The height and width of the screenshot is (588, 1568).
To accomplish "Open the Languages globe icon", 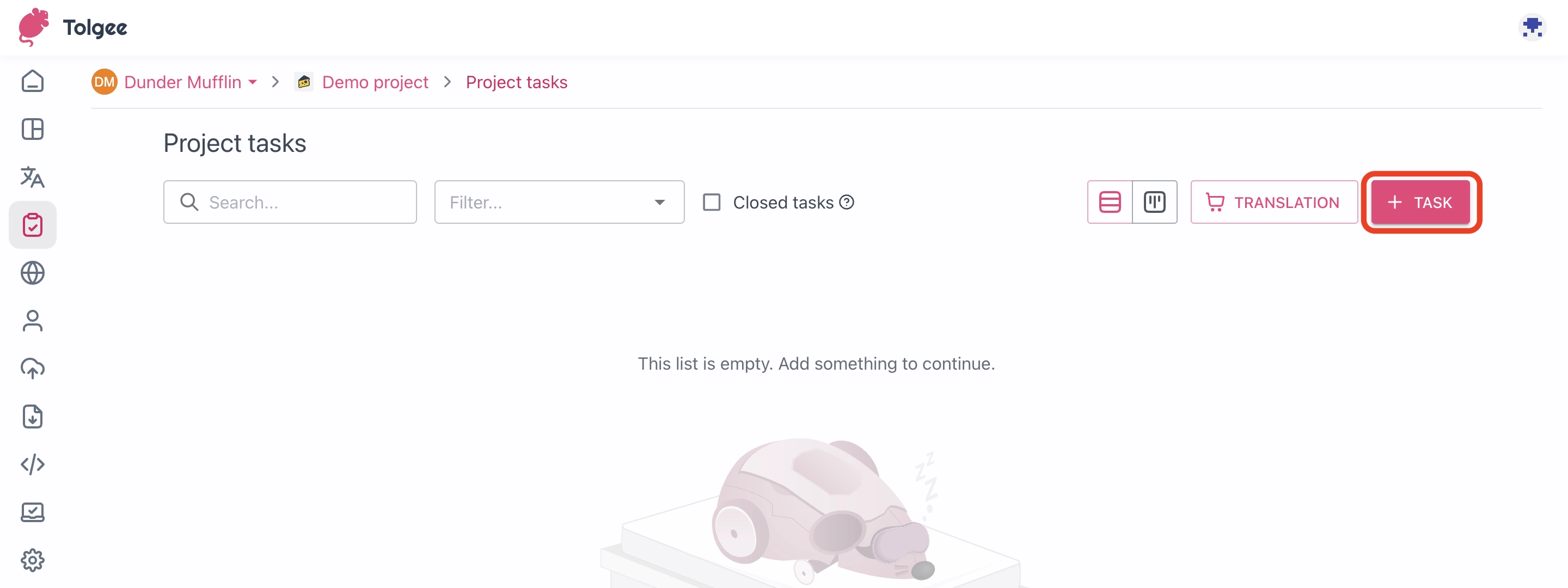I will (x=32, y=273).
